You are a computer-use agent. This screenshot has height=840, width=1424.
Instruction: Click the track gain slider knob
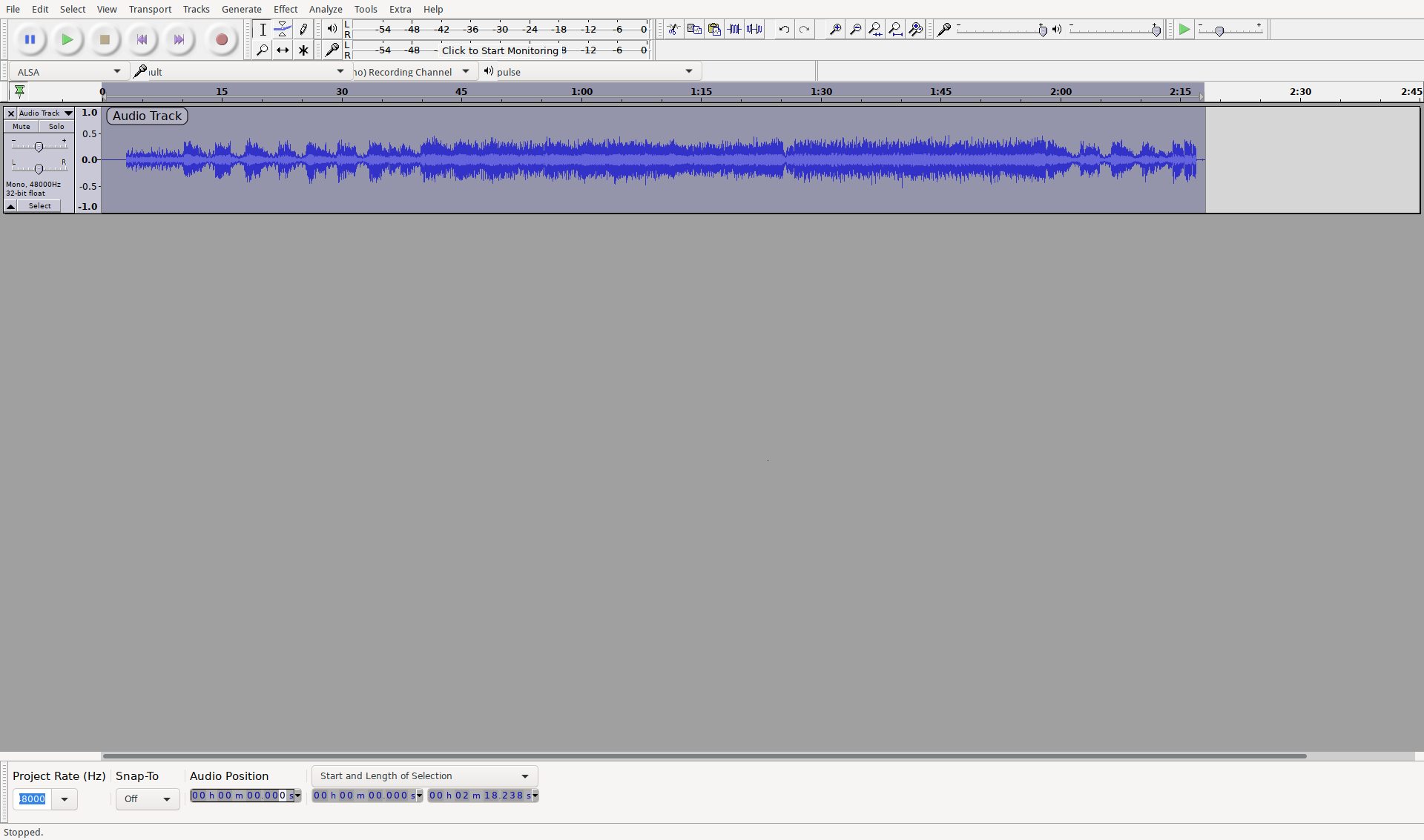pos(39,147)
